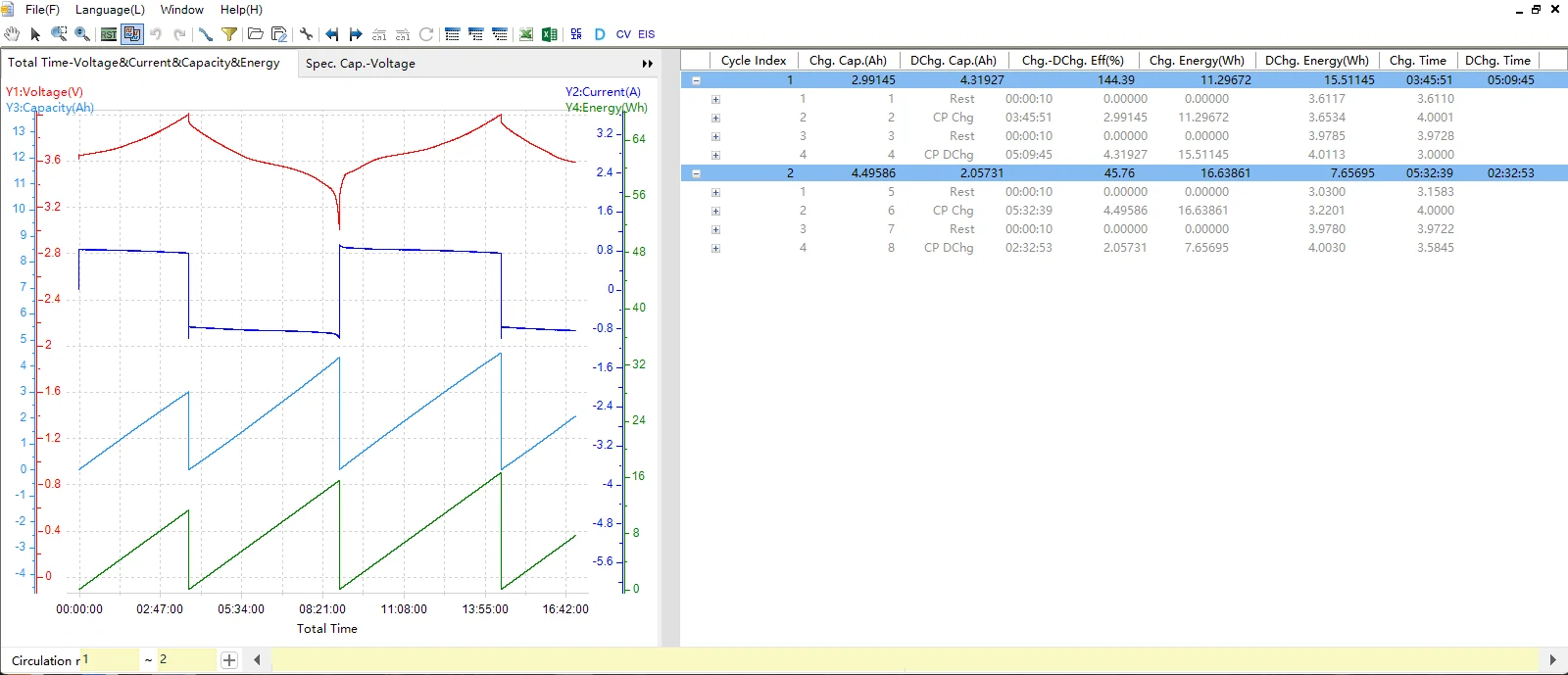
Task: Click the DCIR icon in toolbar
Action: click(x=576, y=34)
